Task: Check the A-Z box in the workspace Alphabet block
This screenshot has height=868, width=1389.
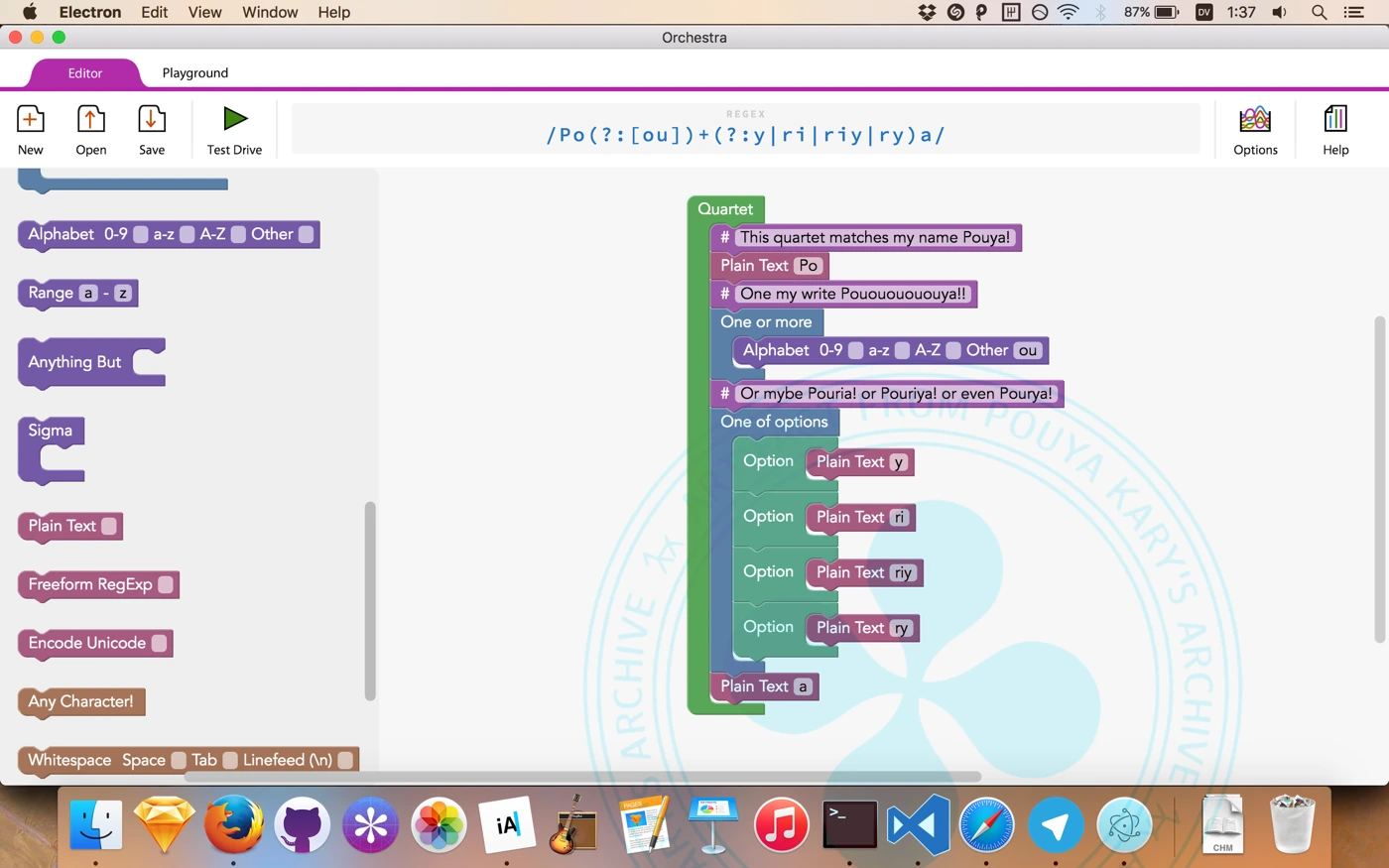Action: click(952, 350)
